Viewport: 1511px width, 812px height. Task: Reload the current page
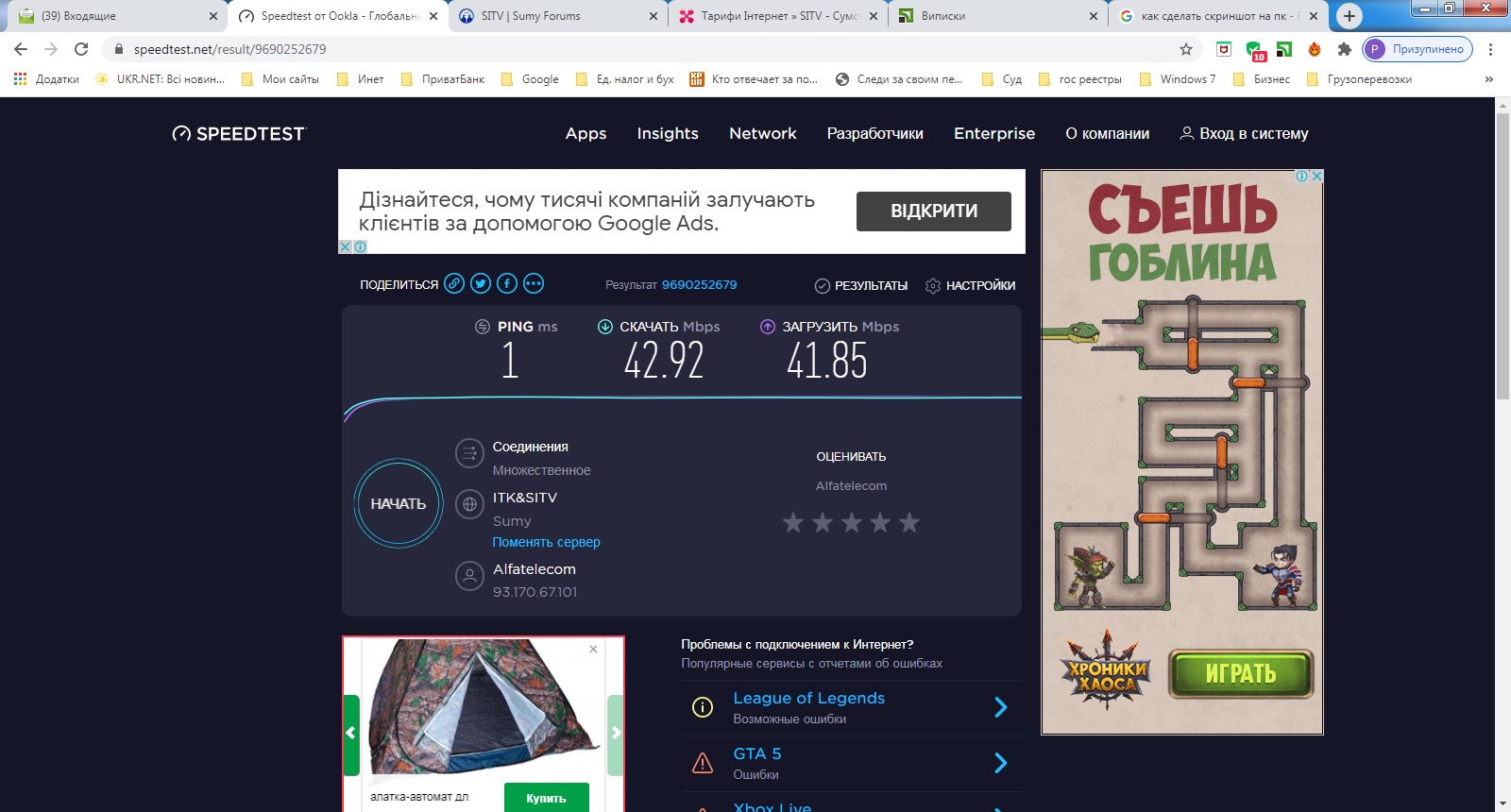tap(81, 49)
